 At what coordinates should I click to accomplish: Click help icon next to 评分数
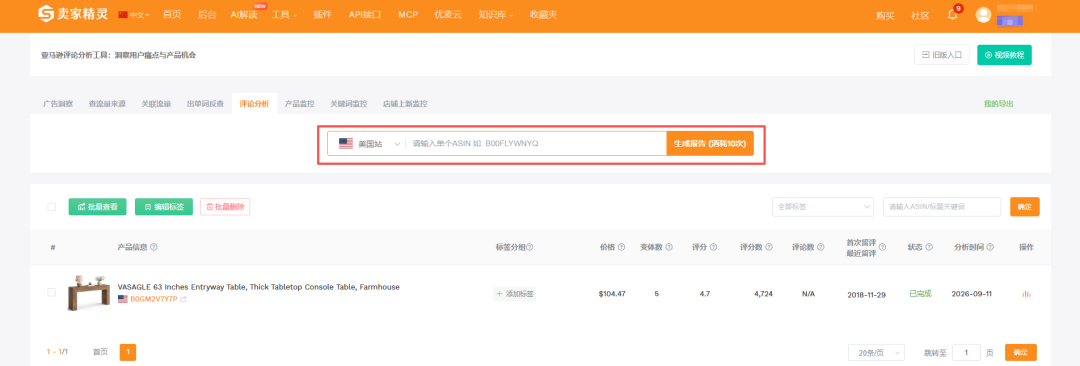click(769, 247)
